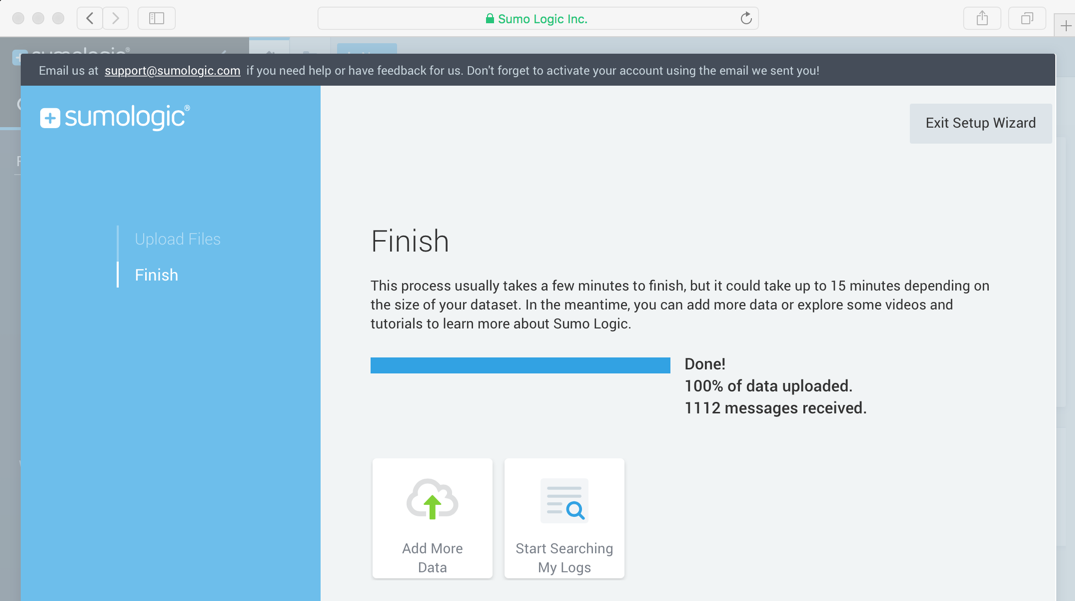Select the Upload Files step in sidebar
Image resolution: width=1075 pixels, height=601 pixels.
pyautogui.click(x=178, y=239)
